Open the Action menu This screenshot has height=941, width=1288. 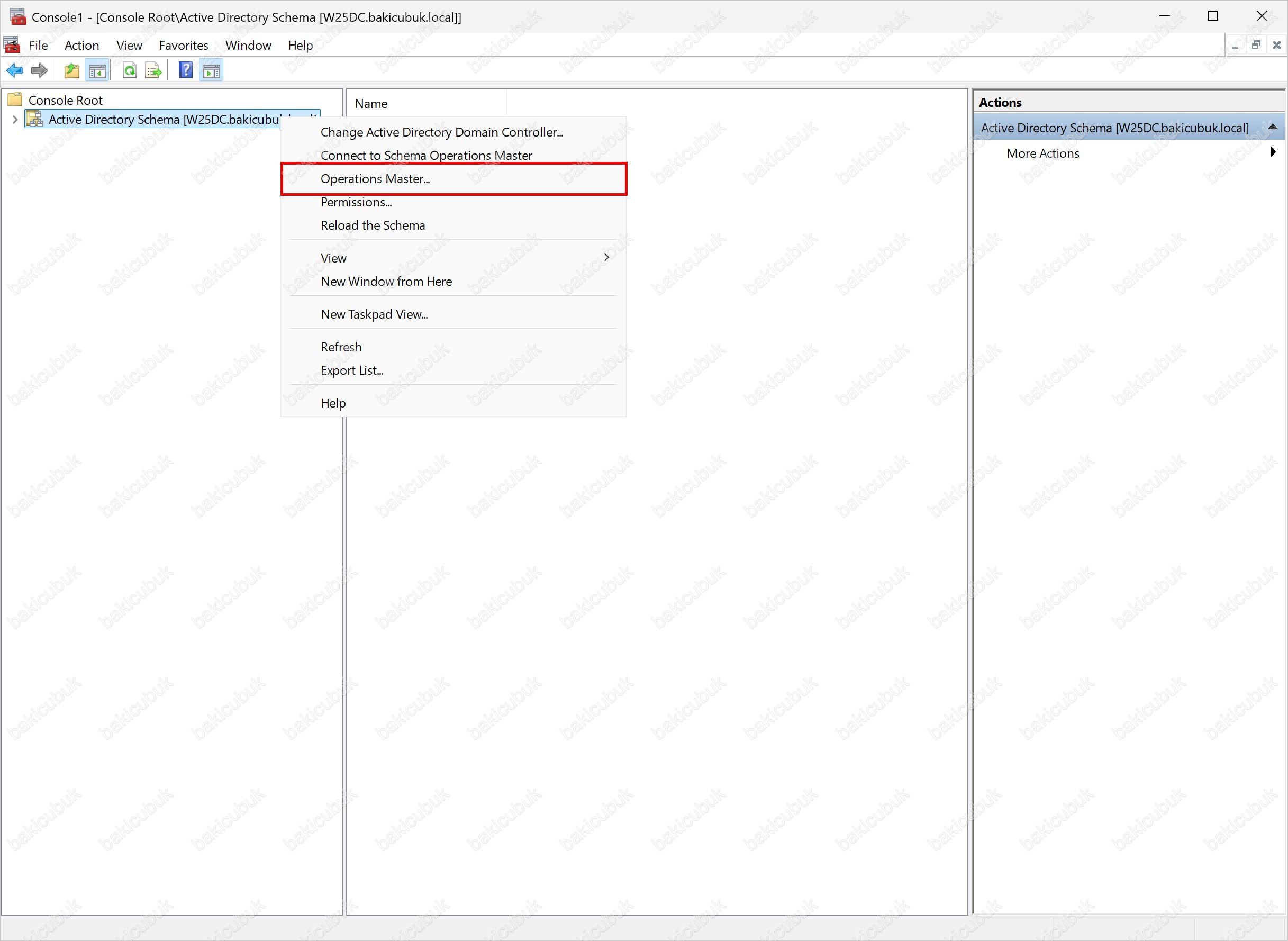[81, 46]
